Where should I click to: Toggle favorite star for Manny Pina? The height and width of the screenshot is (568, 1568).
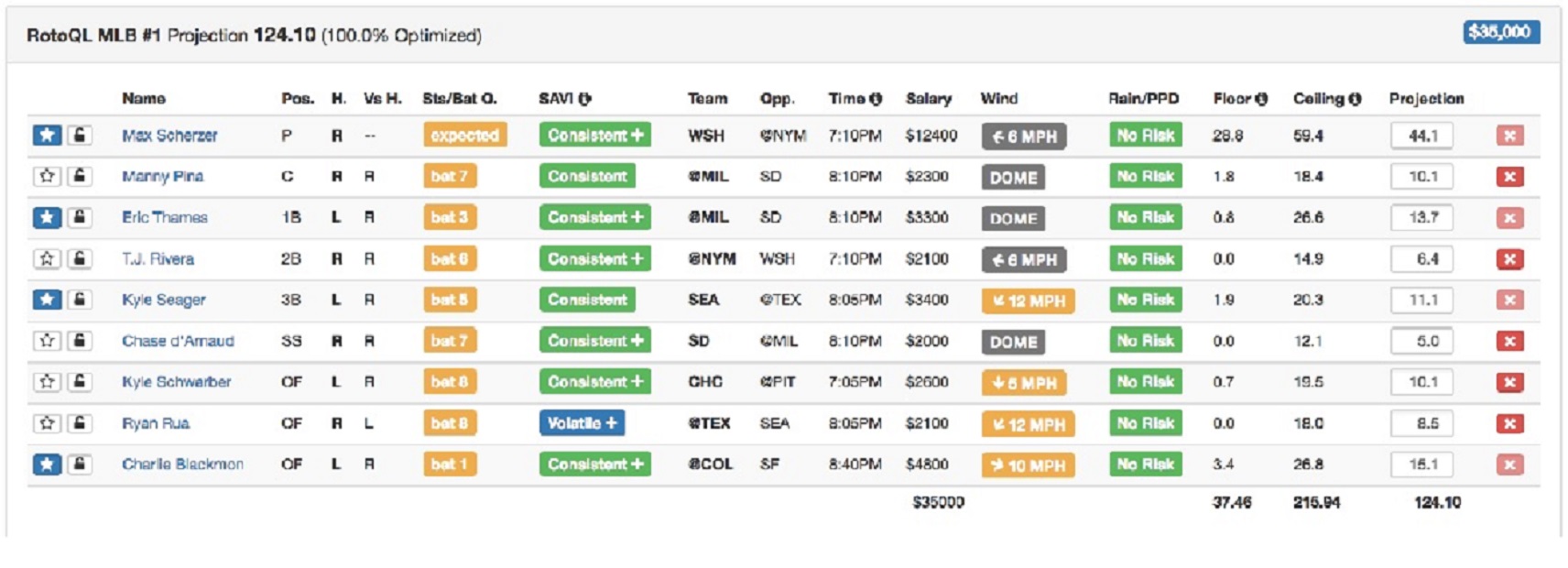coord(47,176)
